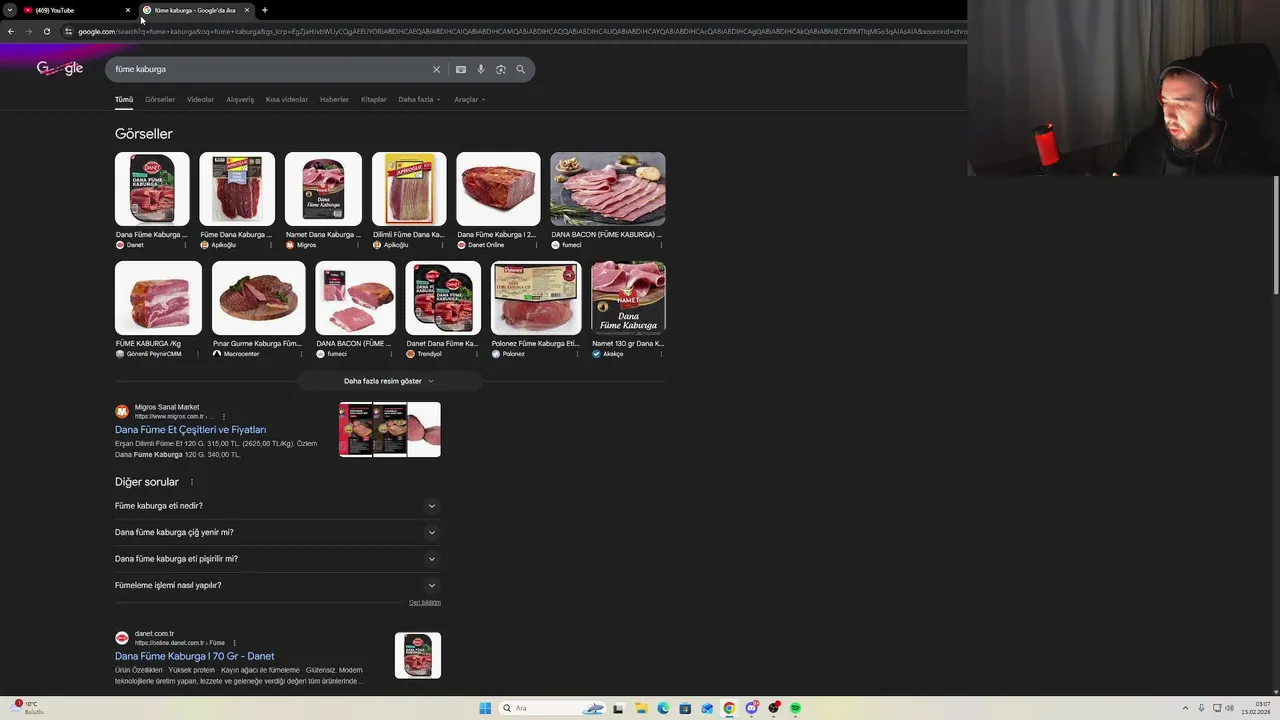This screenshot has height=720, width=1280.
Task: Open Spotify from the taskbar
Action: [x=795, y=708]
